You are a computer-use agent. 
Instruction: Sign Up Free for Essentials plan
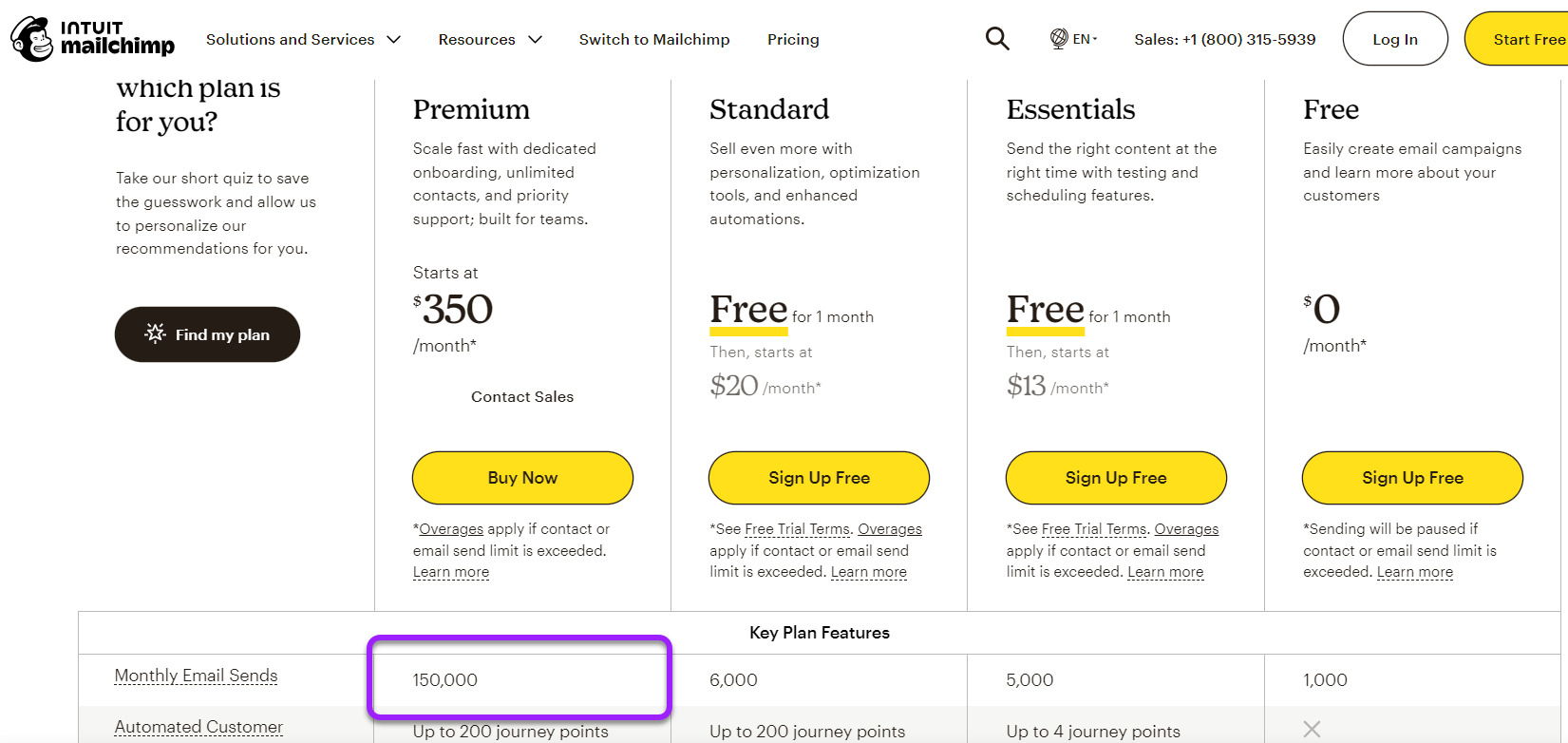point(1116,478)
